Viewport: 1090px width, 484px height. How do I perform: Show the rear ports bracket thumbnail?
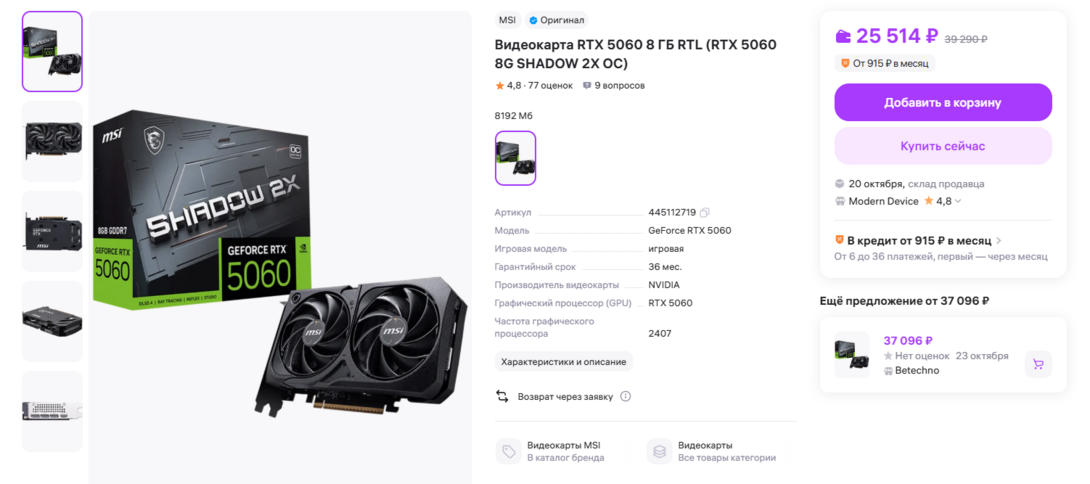tap(52, 411)
